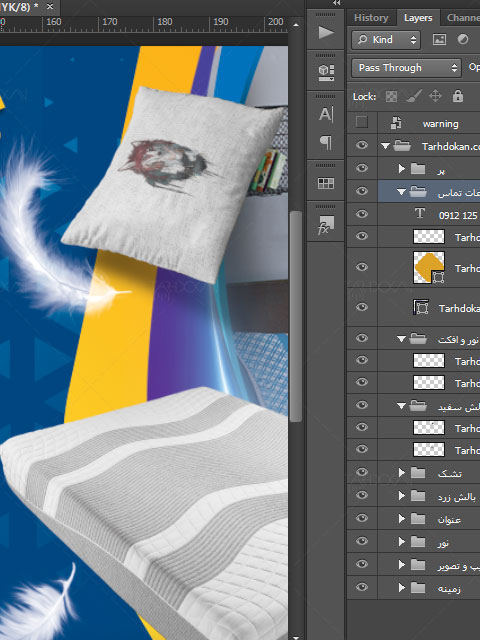This screenshot has width=480, height=640.
Task: Click the warning smart object icon
Action: 396,123
